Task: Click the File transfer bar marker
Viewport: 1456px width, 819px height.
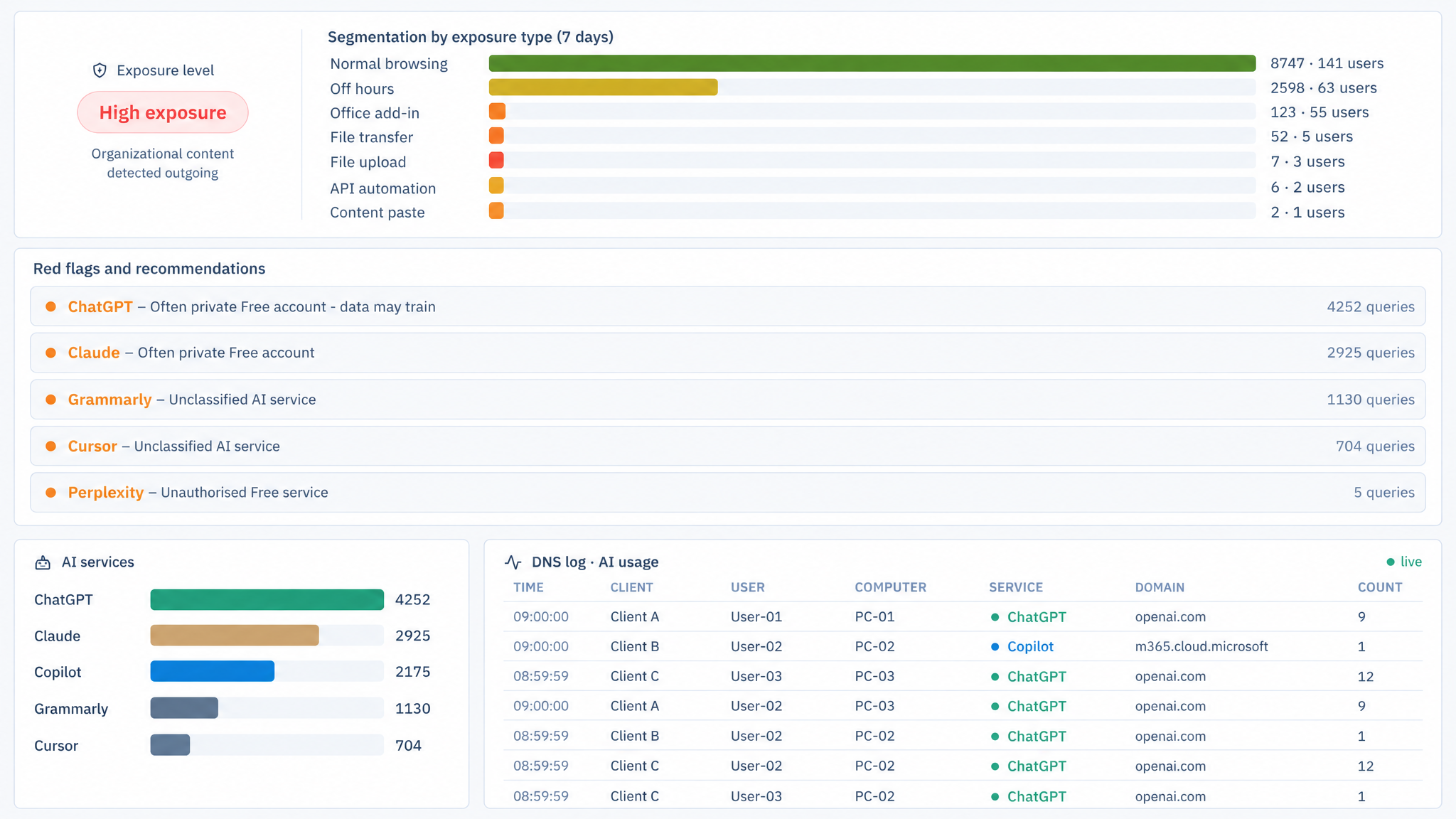Action: (x=496, y=136)
